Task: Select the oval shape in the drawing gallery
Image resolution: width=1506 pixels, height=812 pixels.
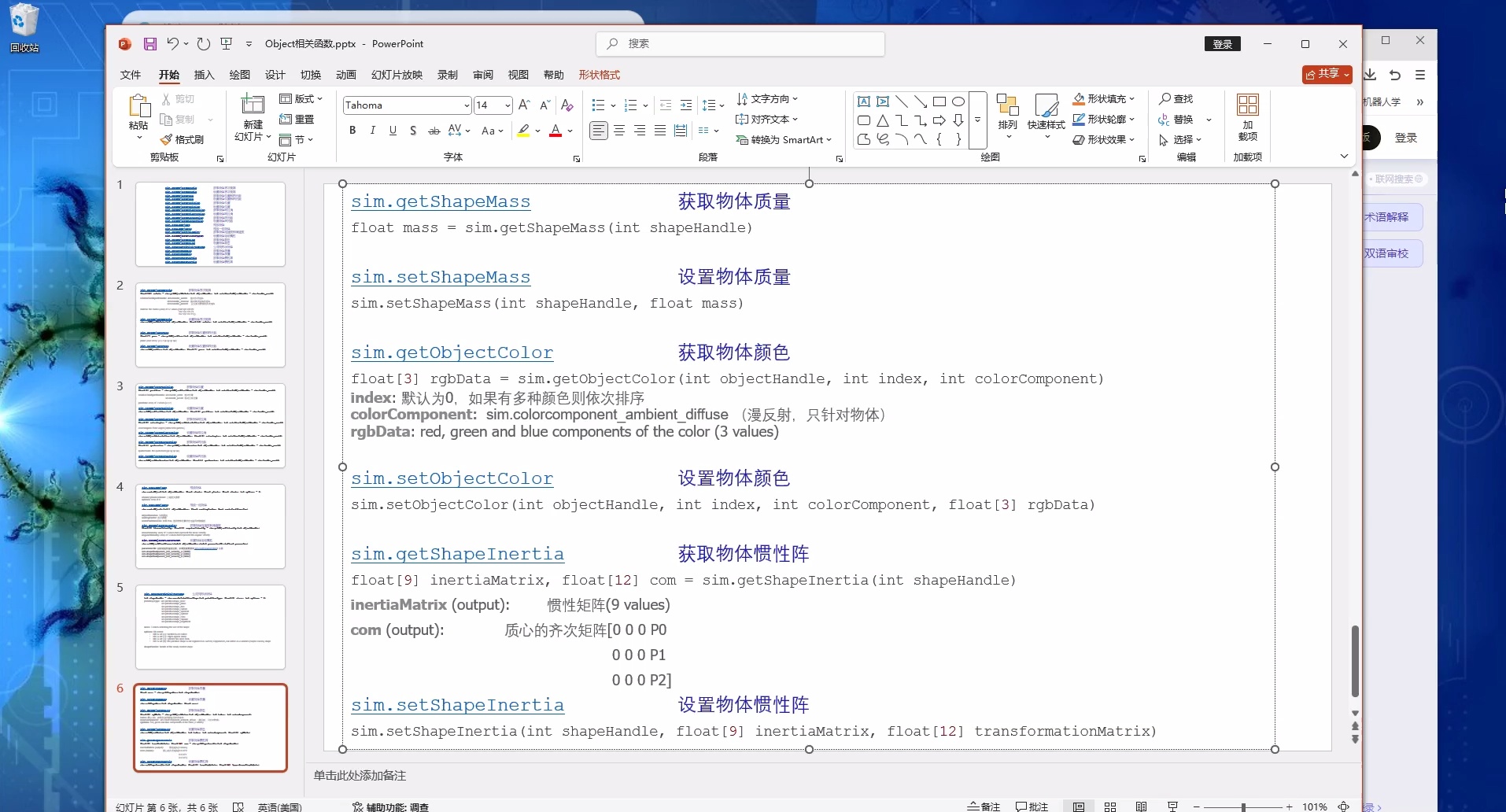Action: click(x=958, y=101)
